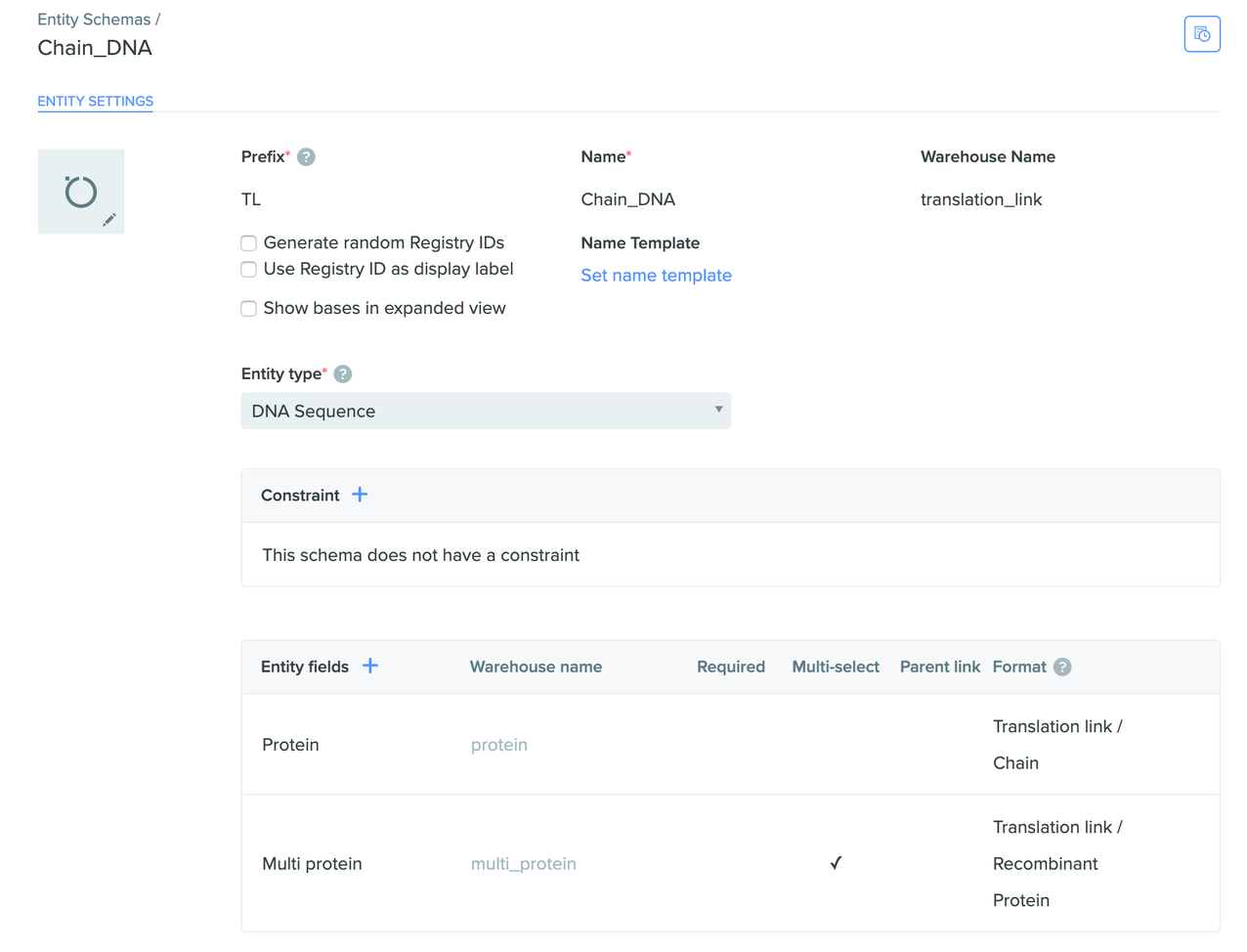Image resolution: width=1247 pixels, height=952 pixels.
Task: Switch to ENTITY SETTINGS tab
Action: [96, 101]
